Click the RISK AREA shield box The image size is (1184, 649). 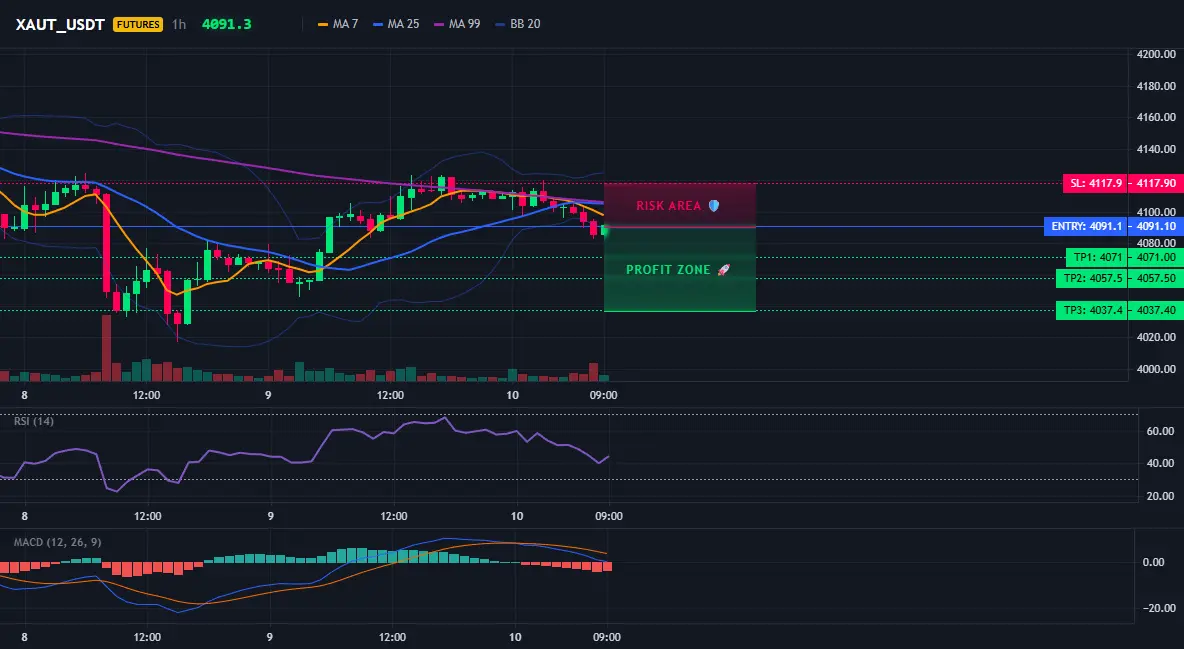coord(680,206)
